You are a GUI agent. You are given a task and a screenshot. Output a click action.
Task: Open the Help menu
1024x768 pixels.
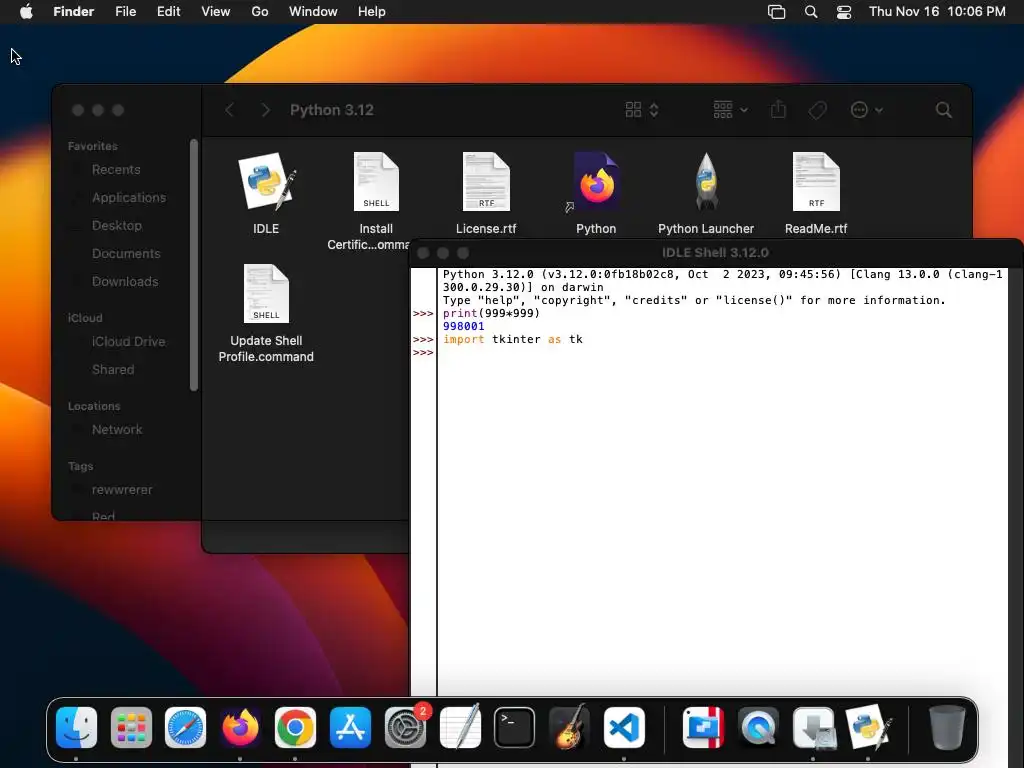[x=372, y=12]
